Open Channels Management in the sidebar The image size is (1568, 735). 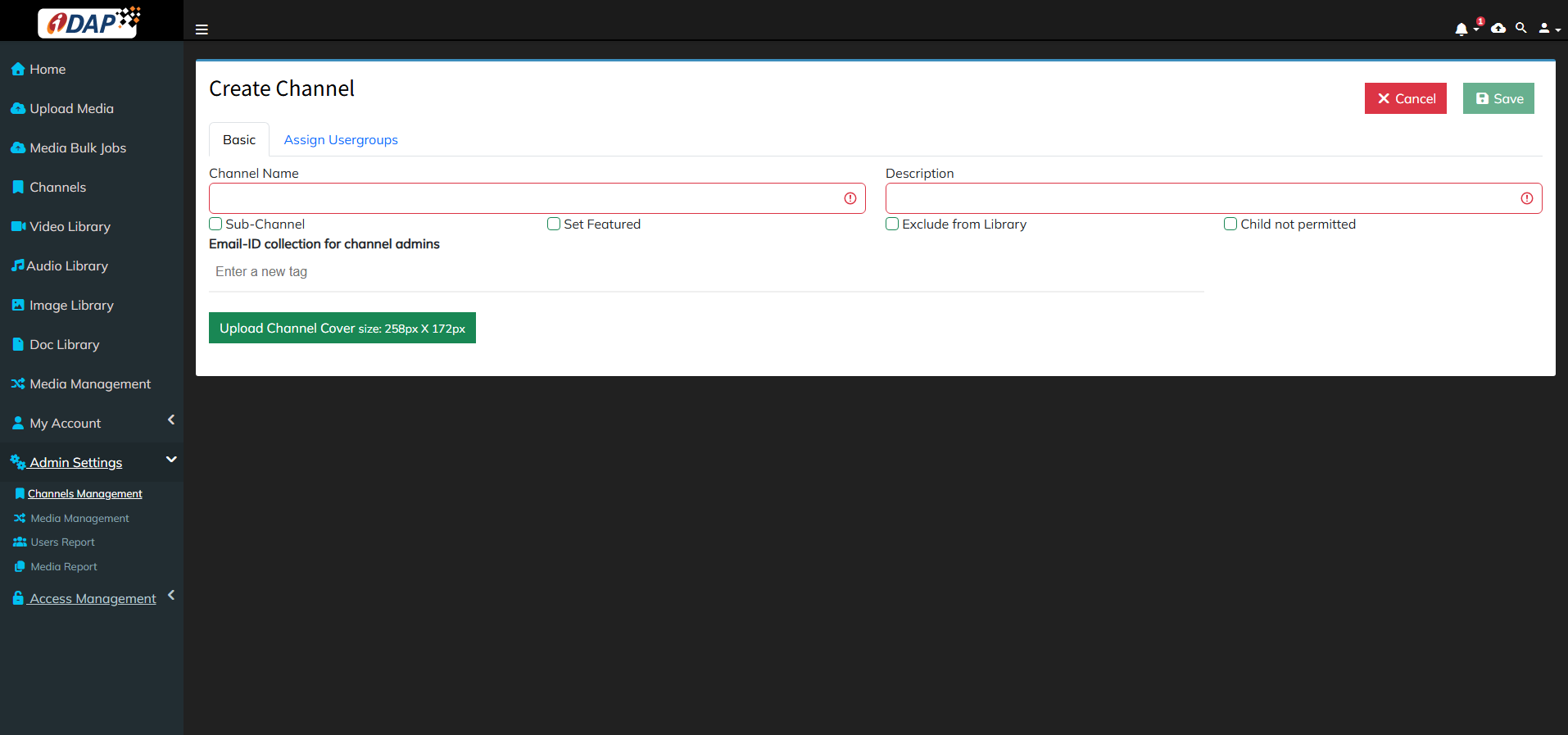point(84,494)
